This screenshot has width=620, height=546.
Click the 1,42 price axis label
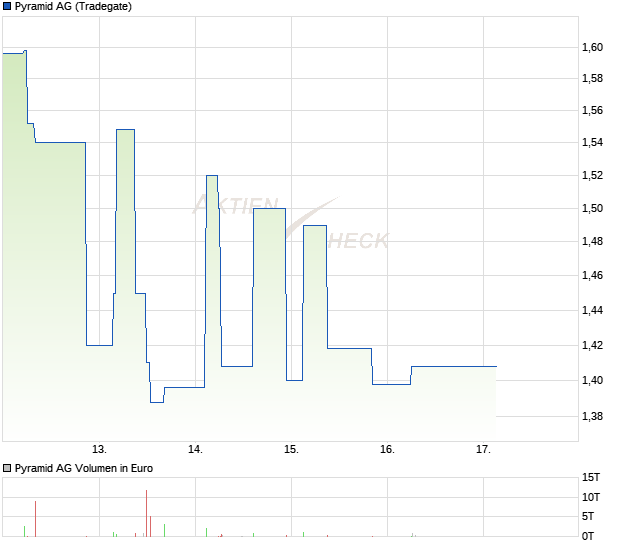[592, 345]
